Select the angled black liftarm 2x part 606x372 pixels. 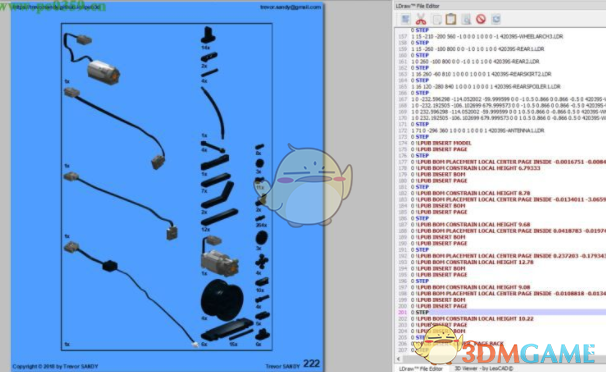coord(218,195)
